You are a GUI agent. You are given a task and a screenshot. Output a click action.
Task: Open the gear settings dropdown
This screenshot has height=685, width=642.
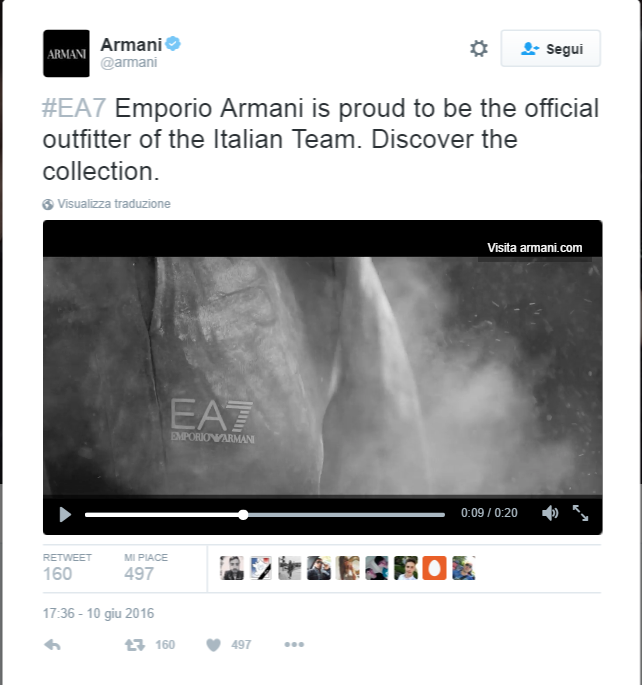click(479, 48)
